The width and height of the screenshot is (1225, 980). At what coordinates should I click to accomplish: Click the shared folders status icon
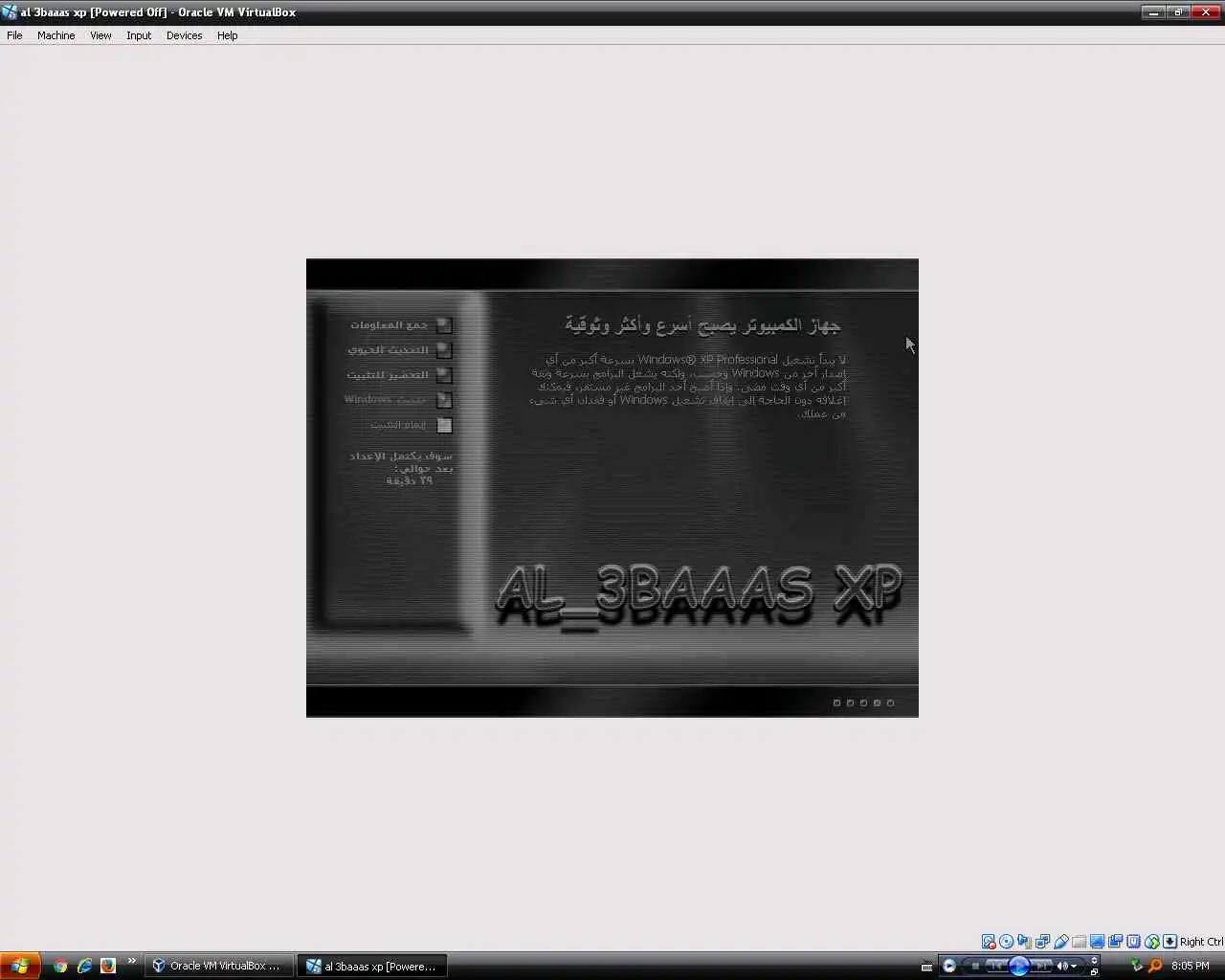click(1079, 942)
